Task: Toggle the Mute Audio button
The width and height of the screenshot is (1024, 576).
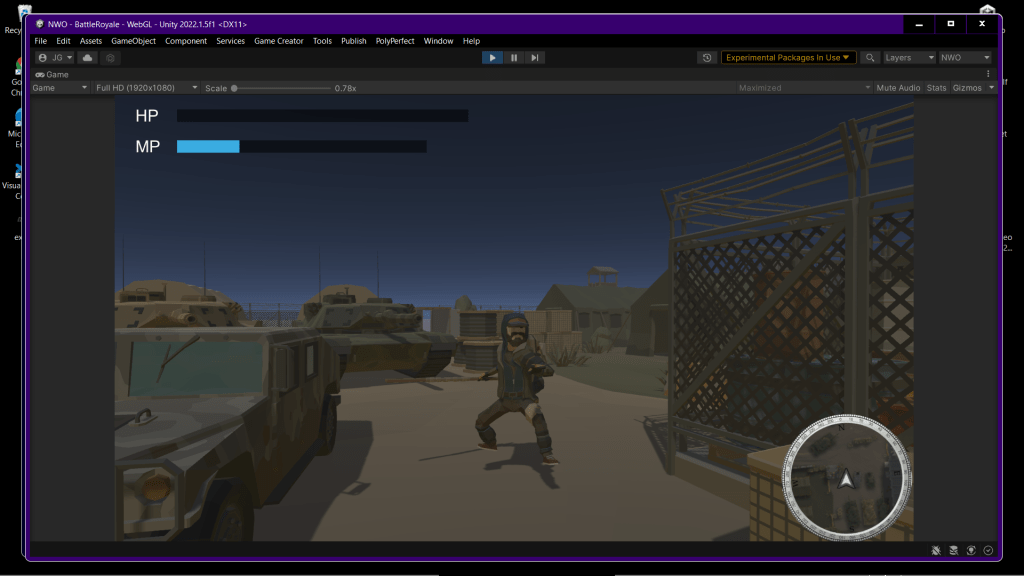Action: pos(898,88)
